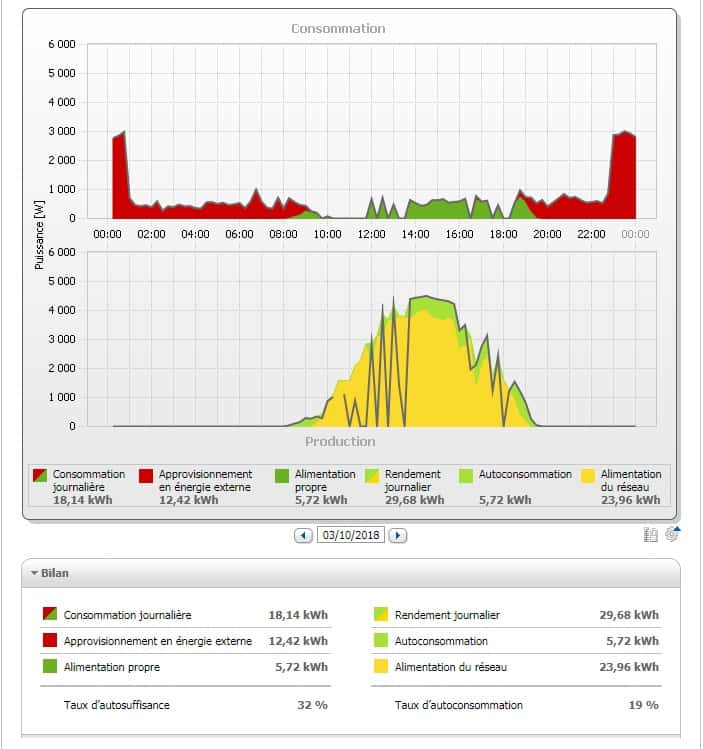Go to the previous day arrow

coord(303,535)
